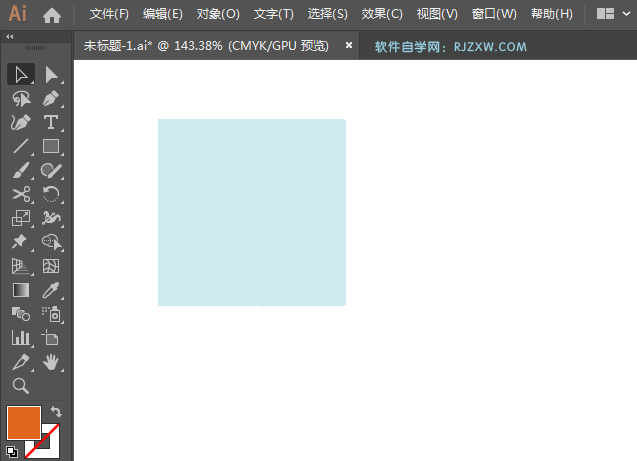
Task: Select the Slice tool
Action: [x=21, y=362]
